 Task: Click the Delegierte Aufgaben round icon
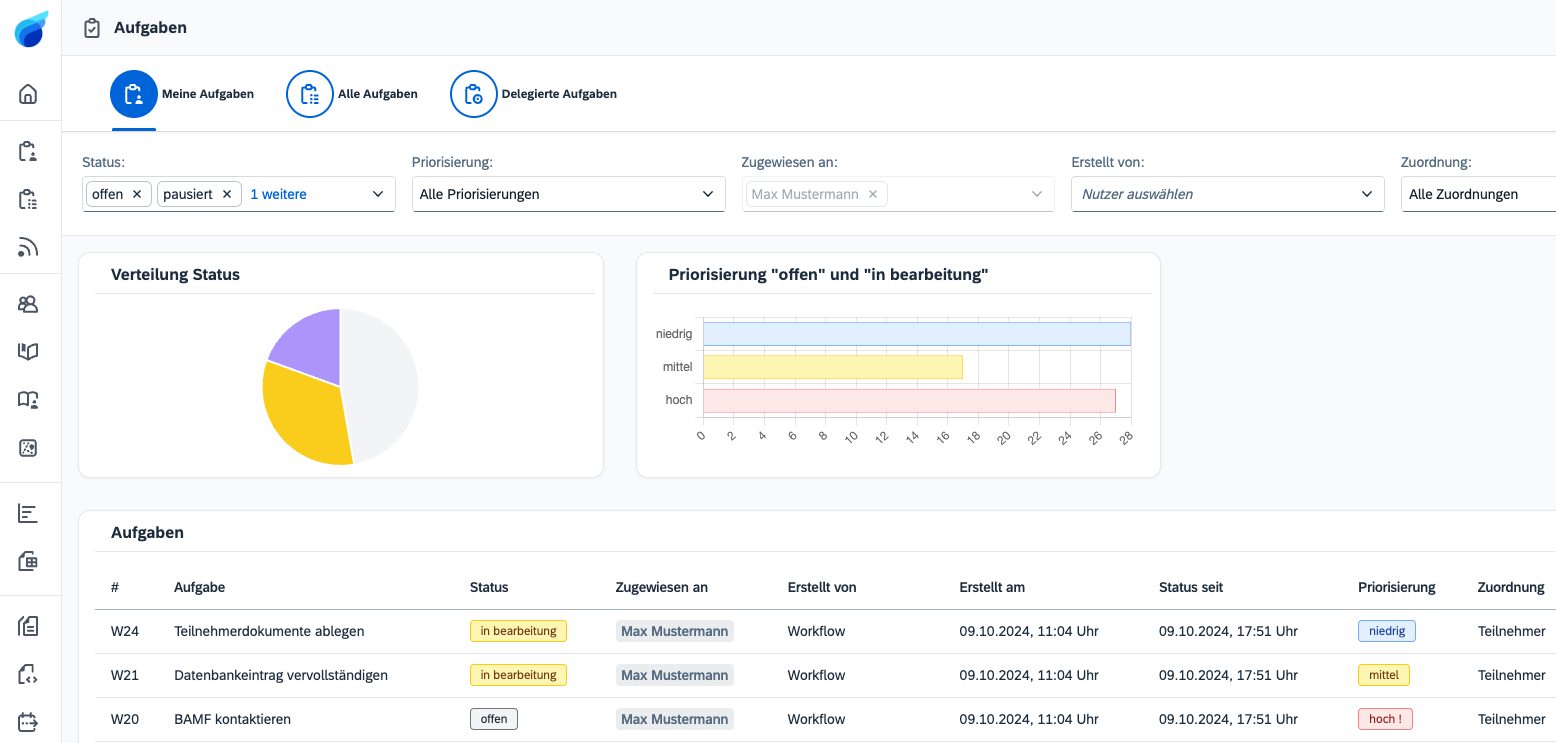[x=474, y=94]
